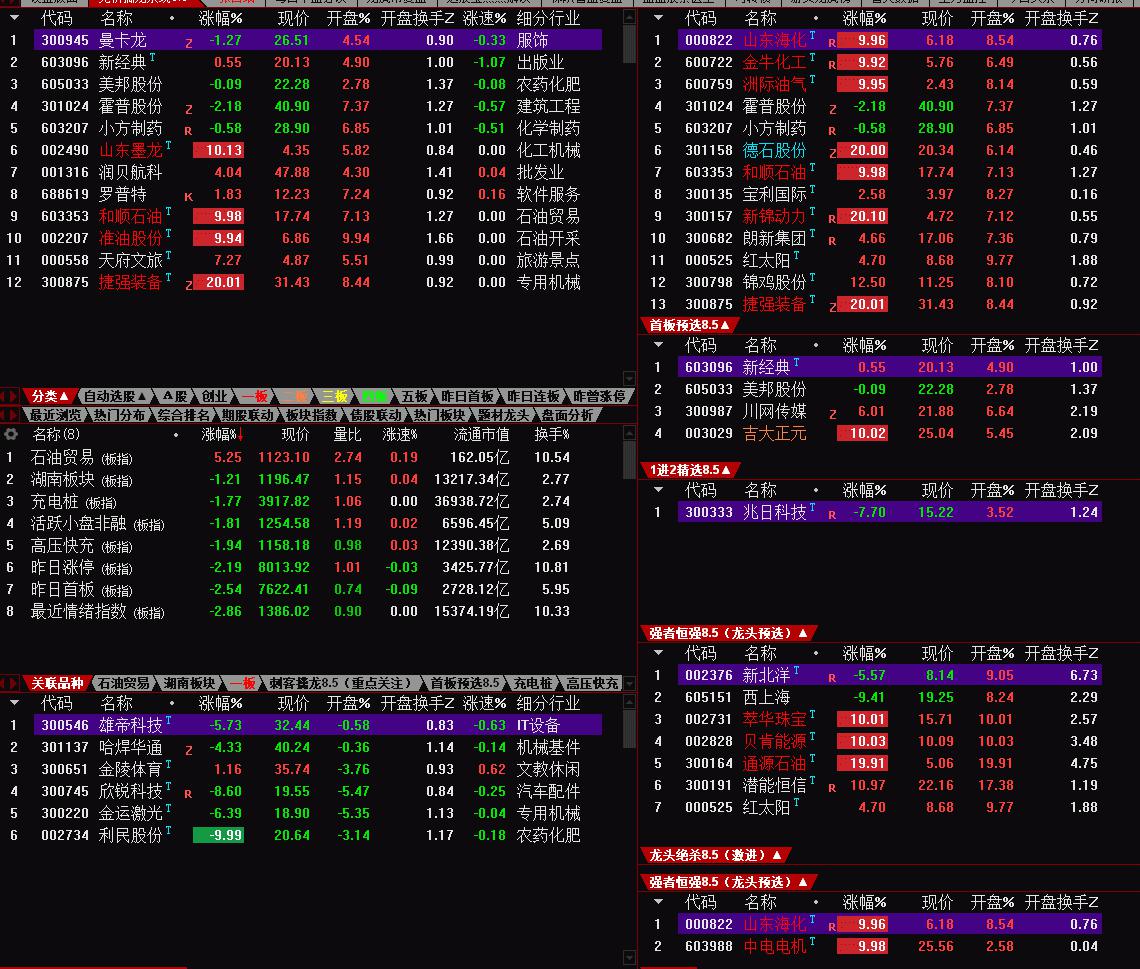Expand the 1进2精选8.5 panel header
The height and width of the screenshot is (969, 1140).
click(689, 470)
